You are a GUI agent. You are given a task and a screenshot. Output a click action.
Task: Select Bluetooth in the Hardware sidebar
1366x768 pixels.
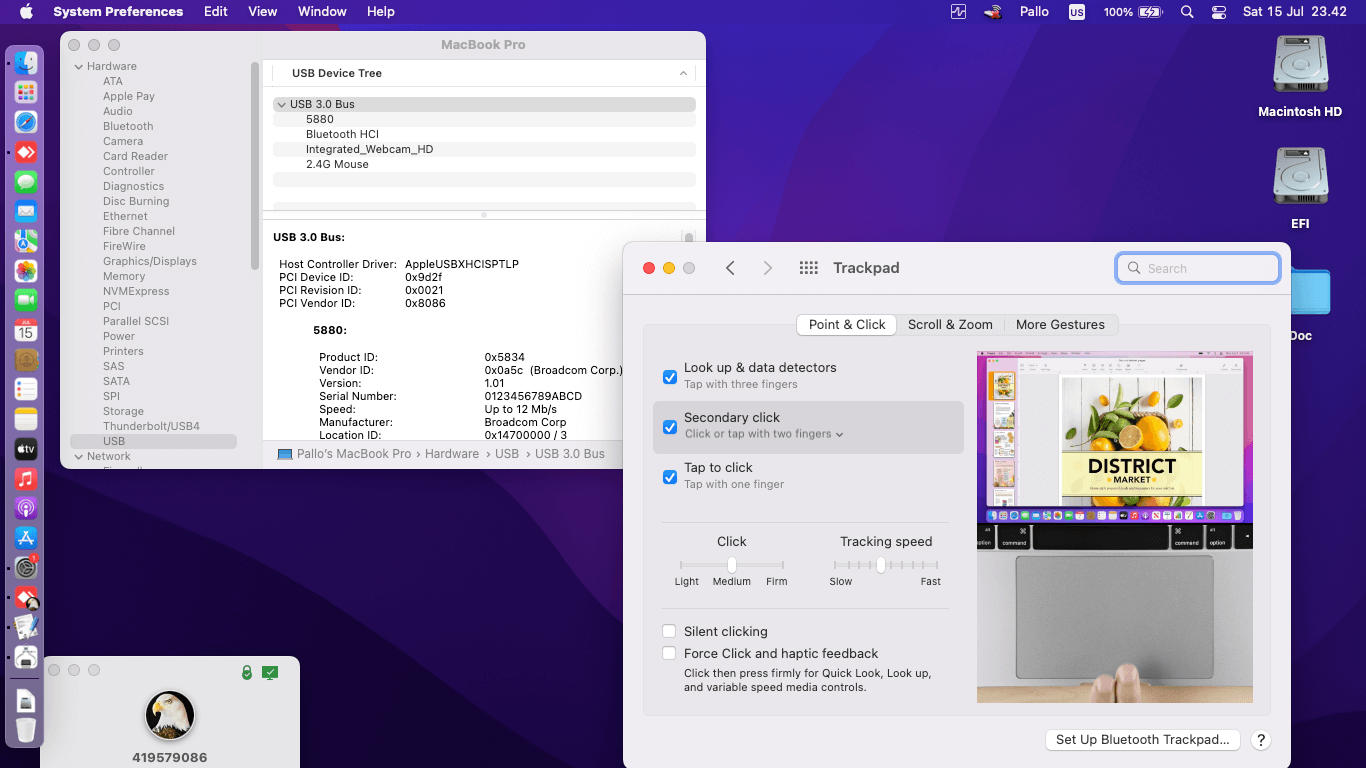coord(128,126)
